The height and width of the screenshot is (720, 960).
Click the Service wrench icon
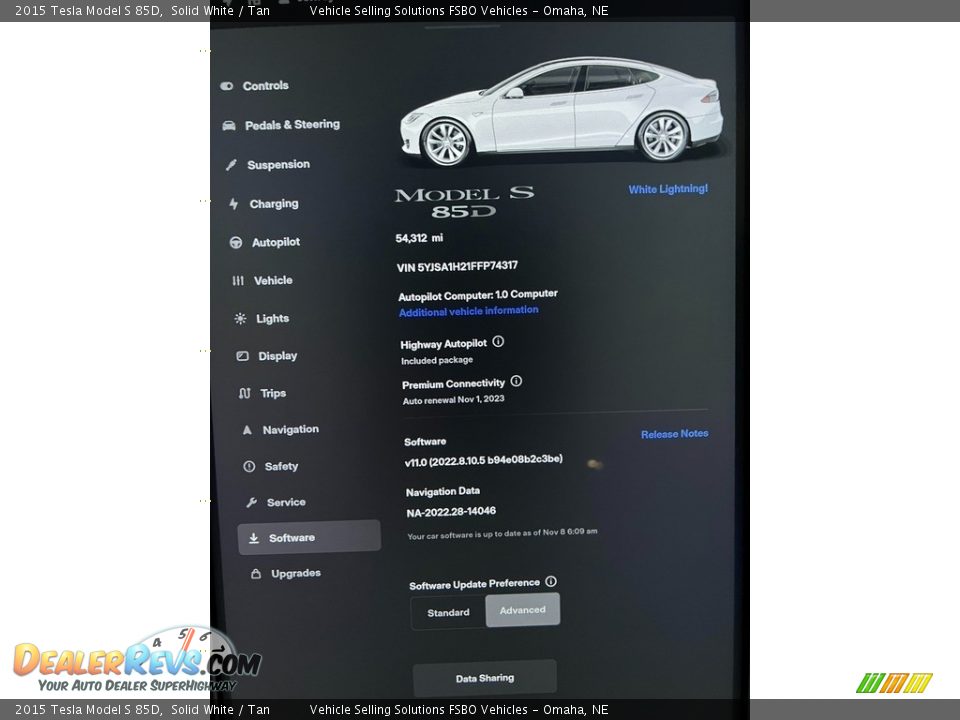click(x=252, y=503)
